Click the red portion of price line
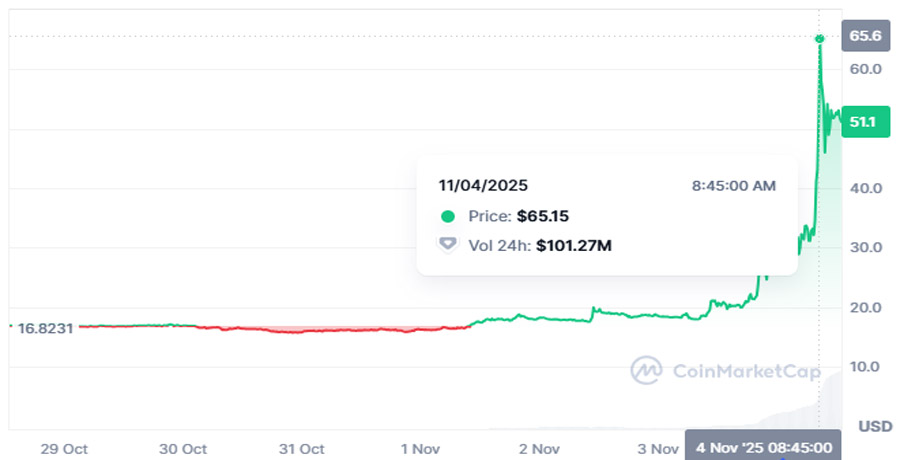 pyautogui.click(x=300, y=330)
